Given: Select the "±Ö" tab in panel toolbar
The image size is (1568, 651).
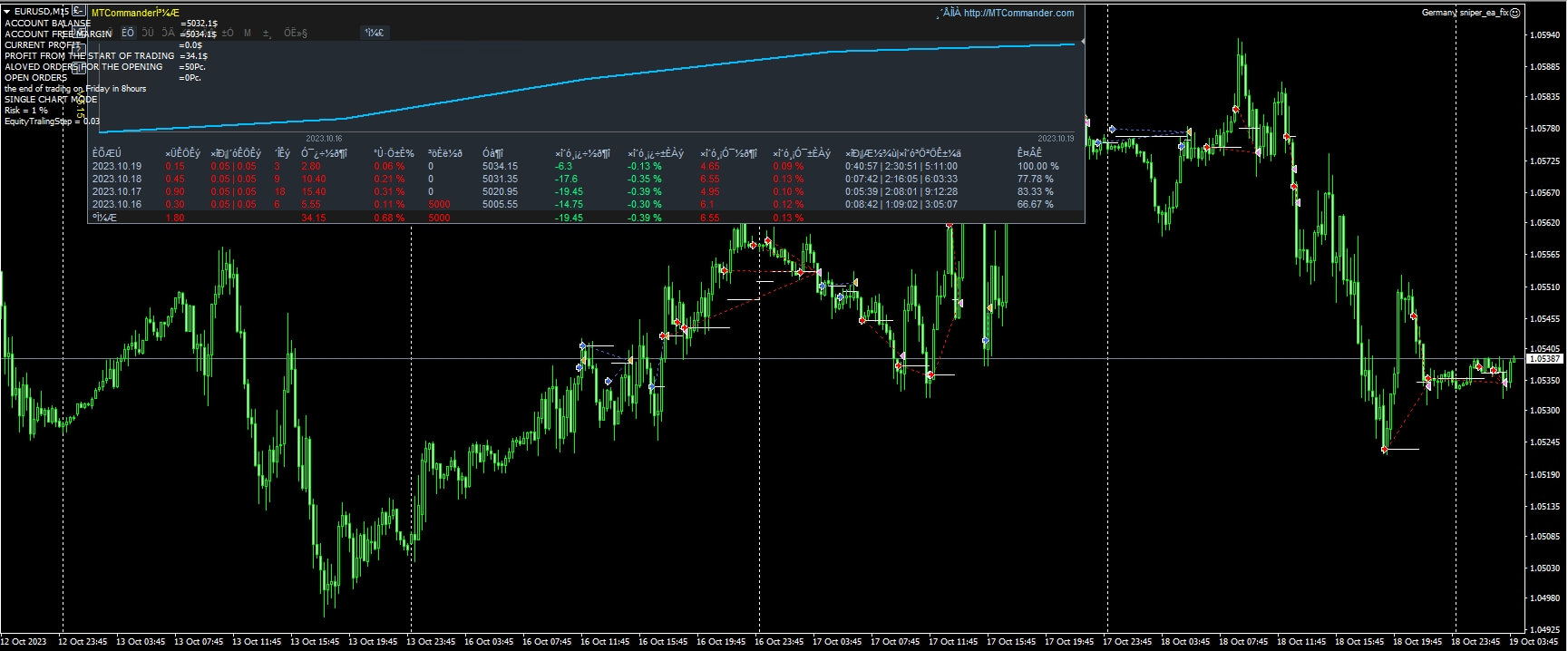Looking at the screenshot, I should [x=227, y=33].
